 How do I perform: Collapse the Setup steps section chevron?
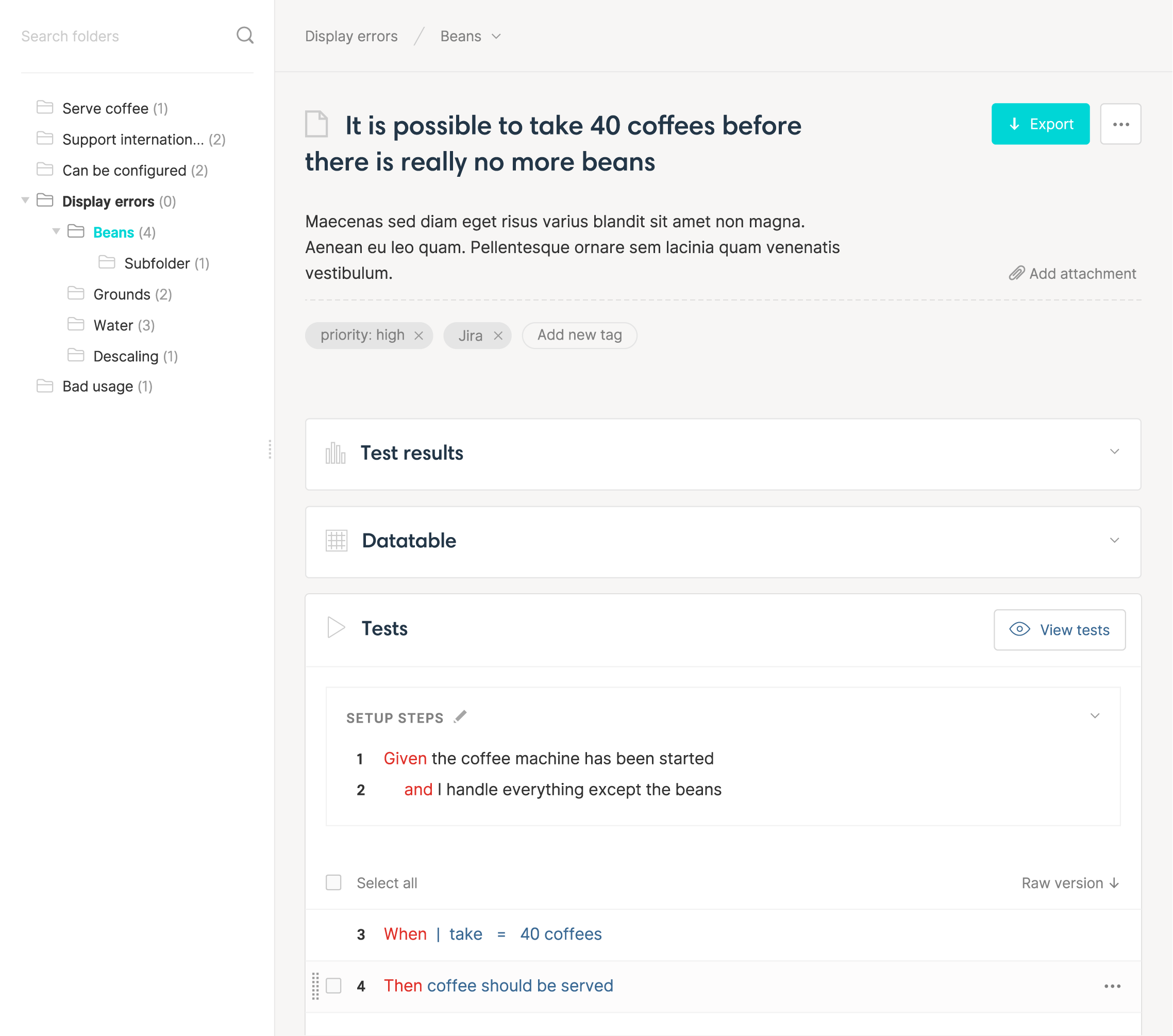point(1095,716)
